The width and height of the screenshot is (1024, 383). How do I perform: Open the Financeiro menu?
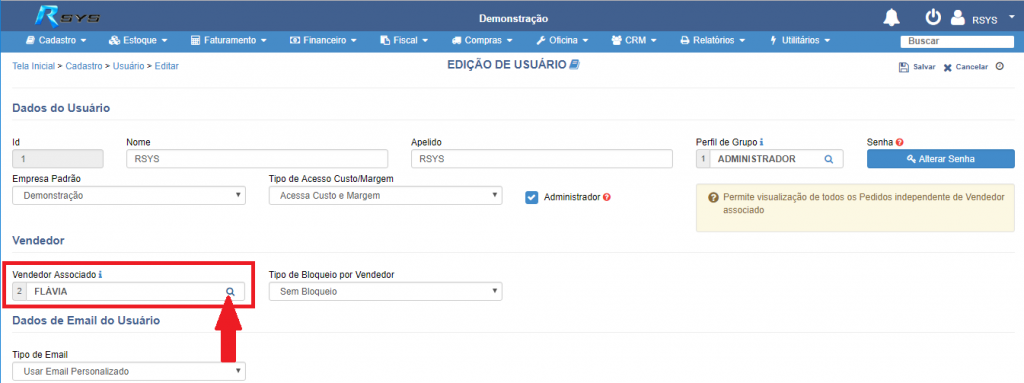click(x=323, y=41)
